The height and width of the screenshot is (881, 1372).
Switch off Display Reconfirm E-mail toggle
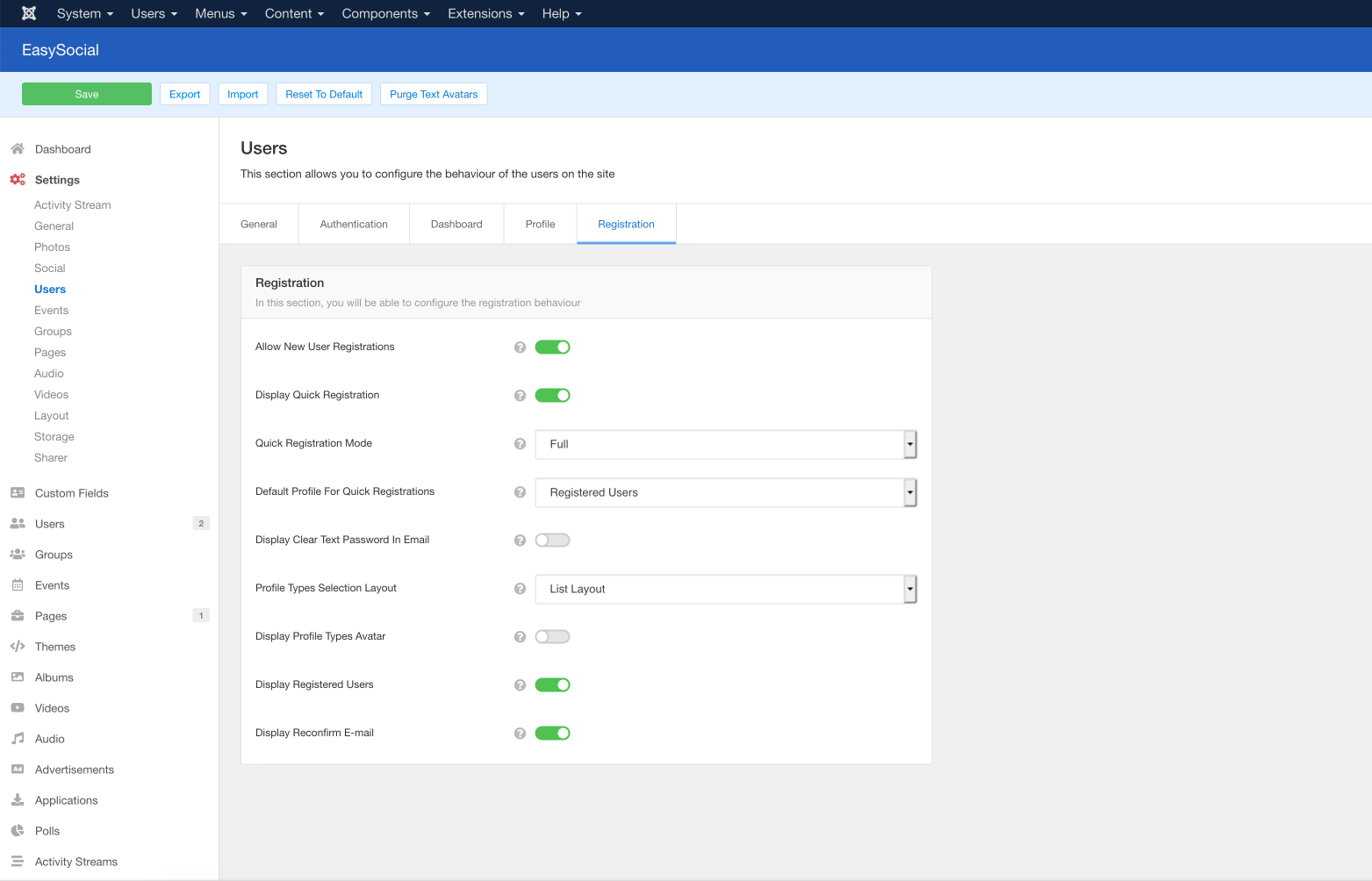pos(553,734)
